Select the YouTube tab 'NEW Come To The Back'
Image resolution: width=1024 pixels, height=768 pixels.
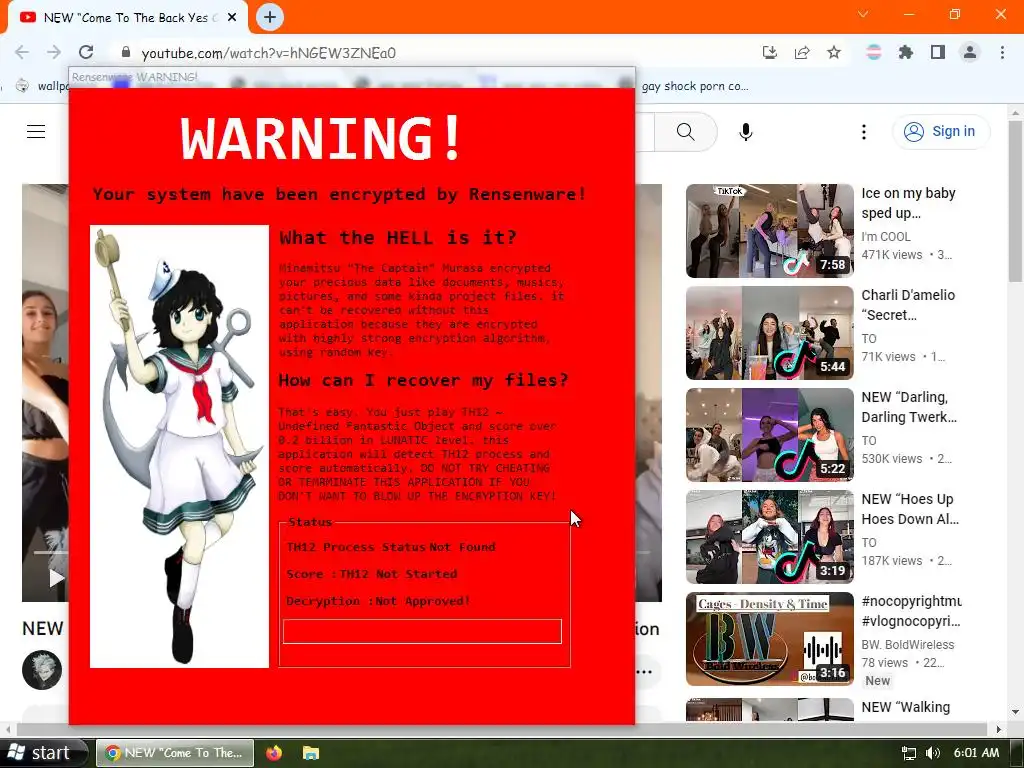pos(128,18)
